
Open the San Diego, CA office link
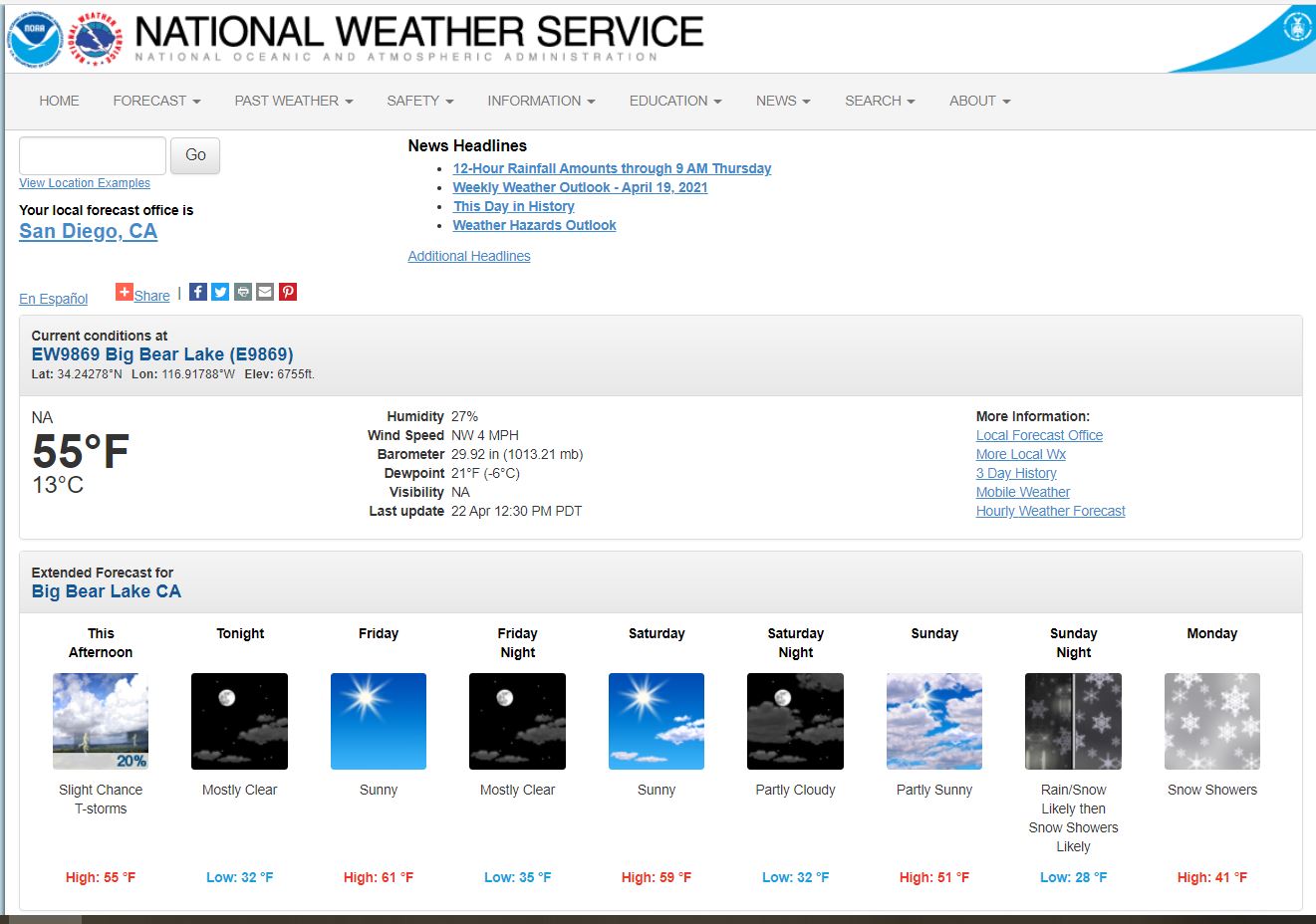click(x=88, y=231)
